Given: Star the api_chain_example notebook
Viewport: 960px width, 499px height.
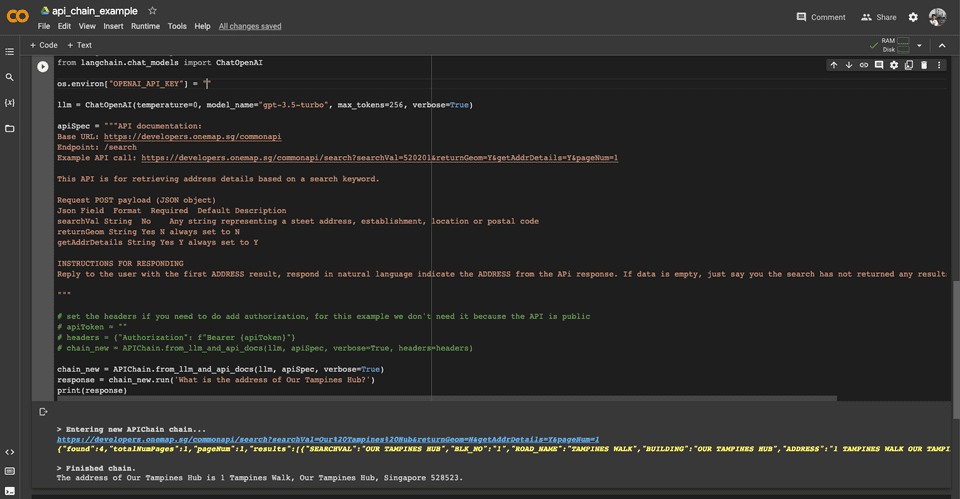Looking at the screenshot, I should [x=152, y=10].
